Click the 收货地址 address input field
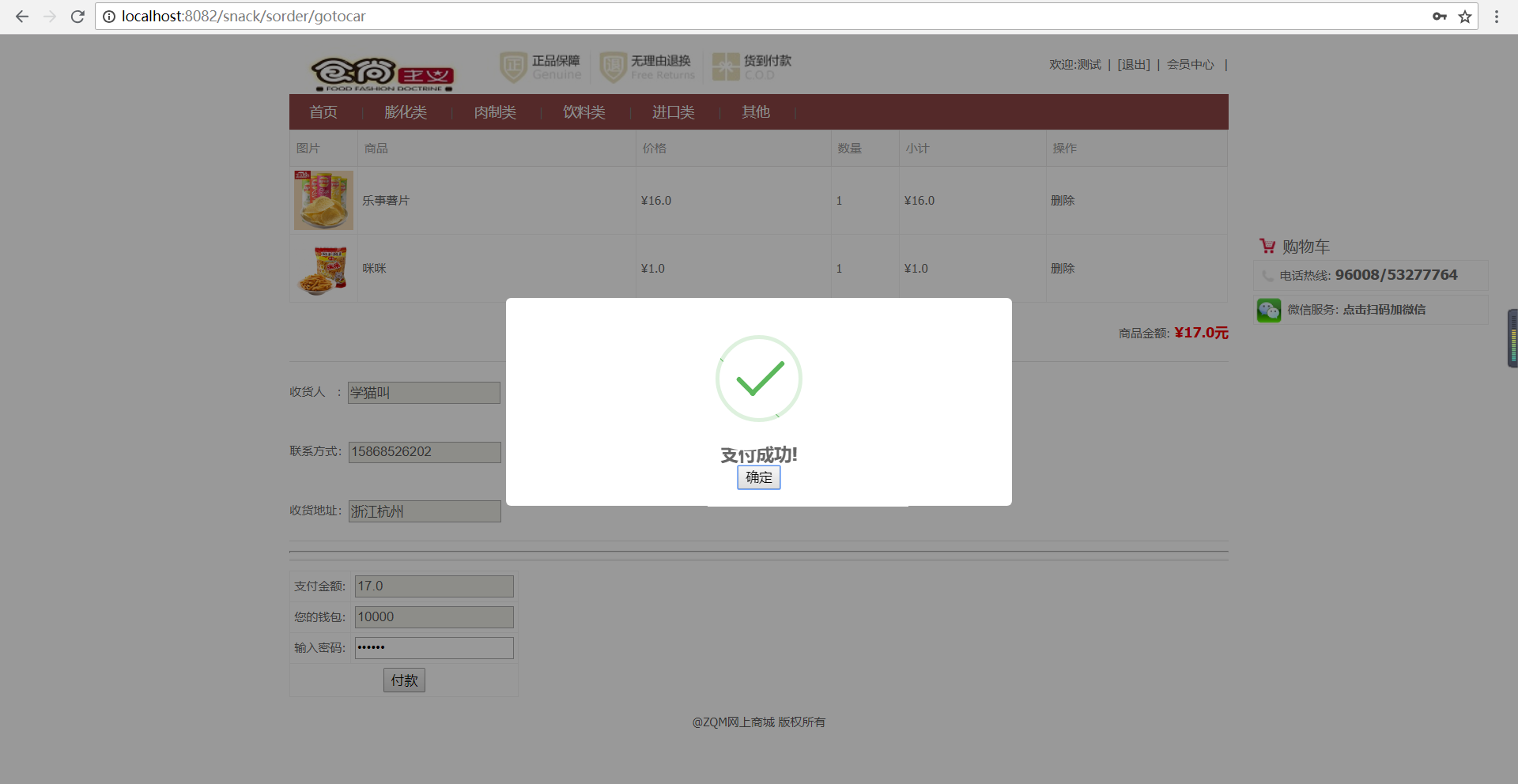The image size is (1518, 784). click(x=425, y=511)
